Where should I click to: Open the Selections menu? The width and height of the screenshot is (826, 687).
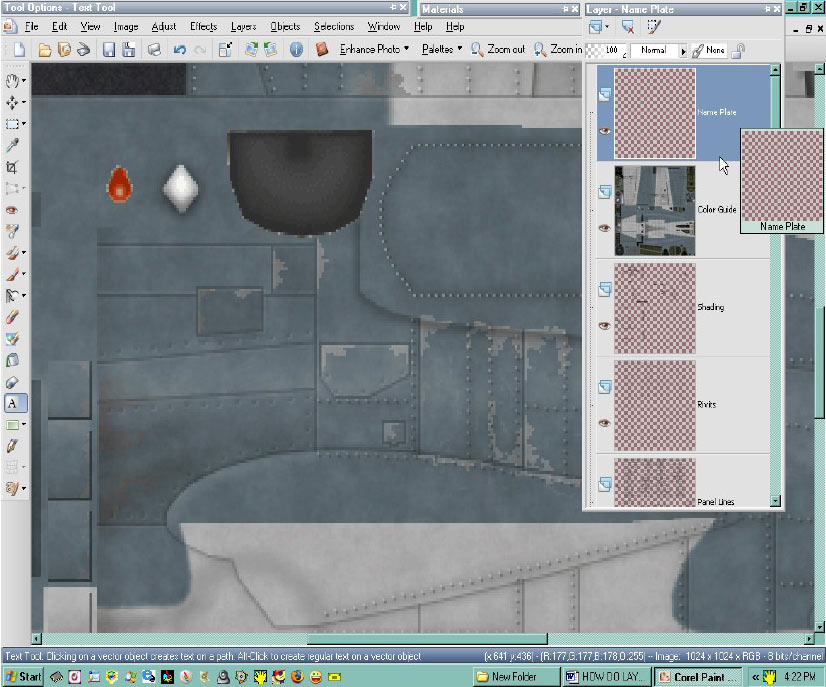[x=334, y=26]
